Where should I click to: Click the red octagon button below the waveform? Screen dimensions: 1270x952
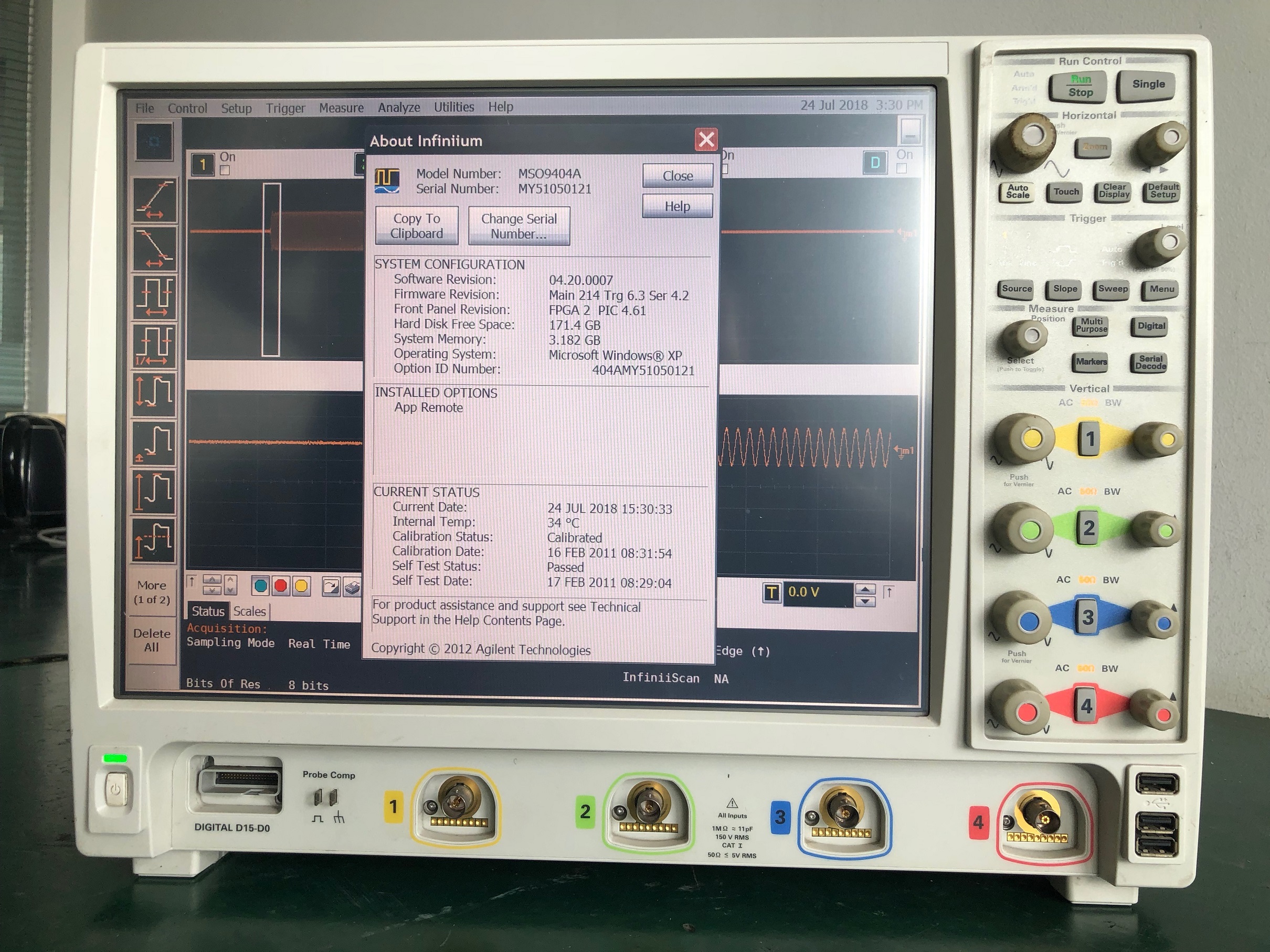click(281, 586)
